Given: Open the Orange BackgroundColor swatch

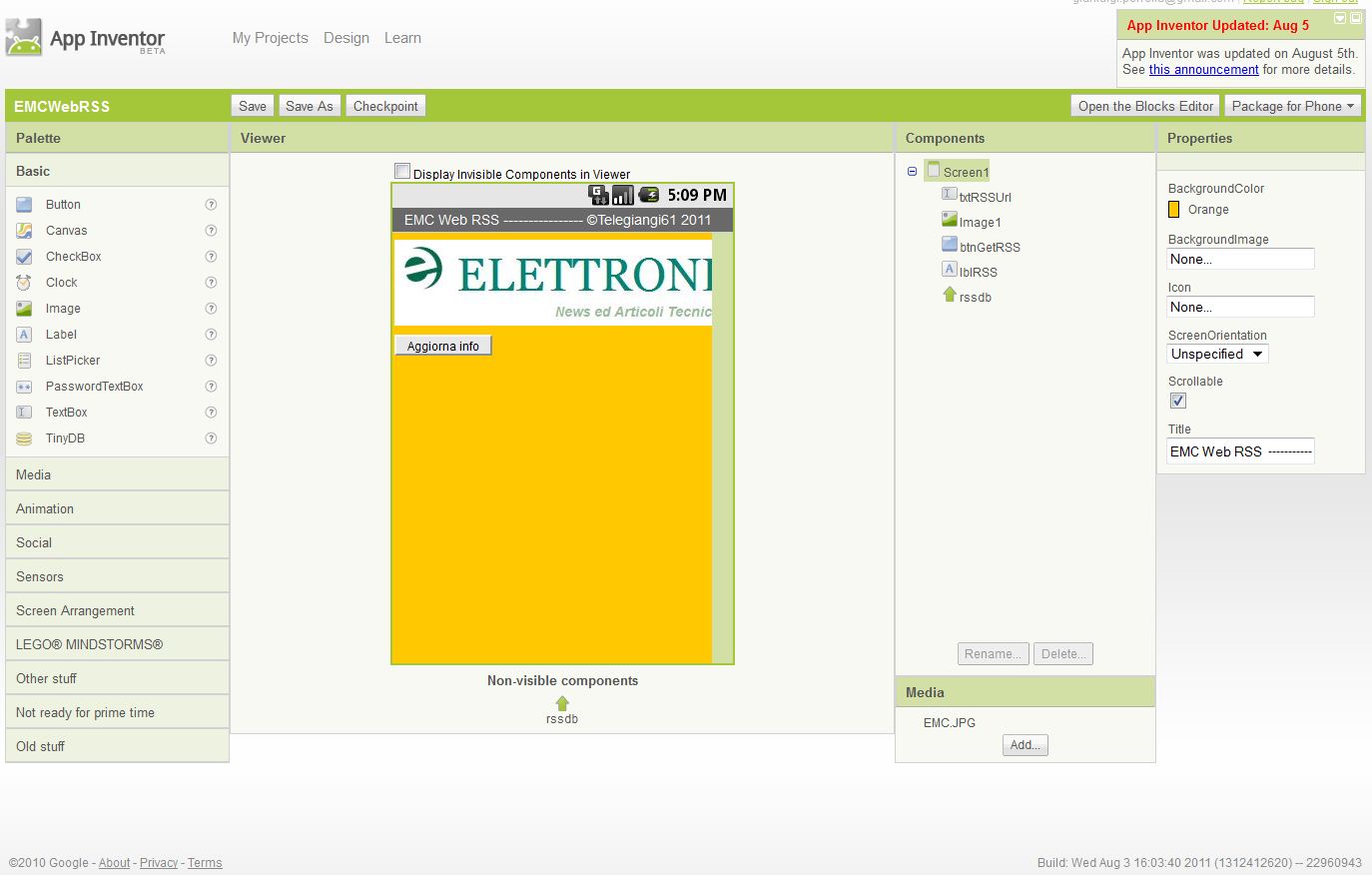Looking at the screenshot, I should click(1174, 210).
